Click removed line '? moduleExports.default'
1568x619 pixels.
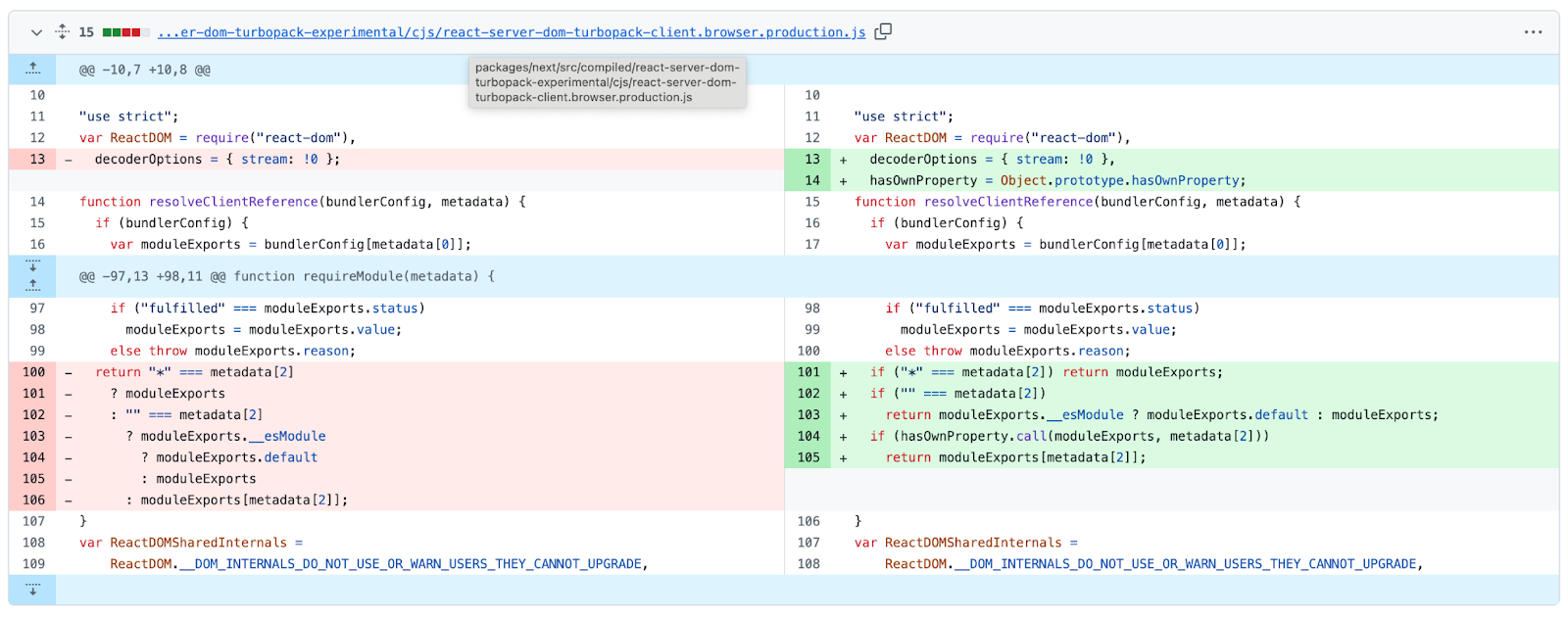coord(229,457)
